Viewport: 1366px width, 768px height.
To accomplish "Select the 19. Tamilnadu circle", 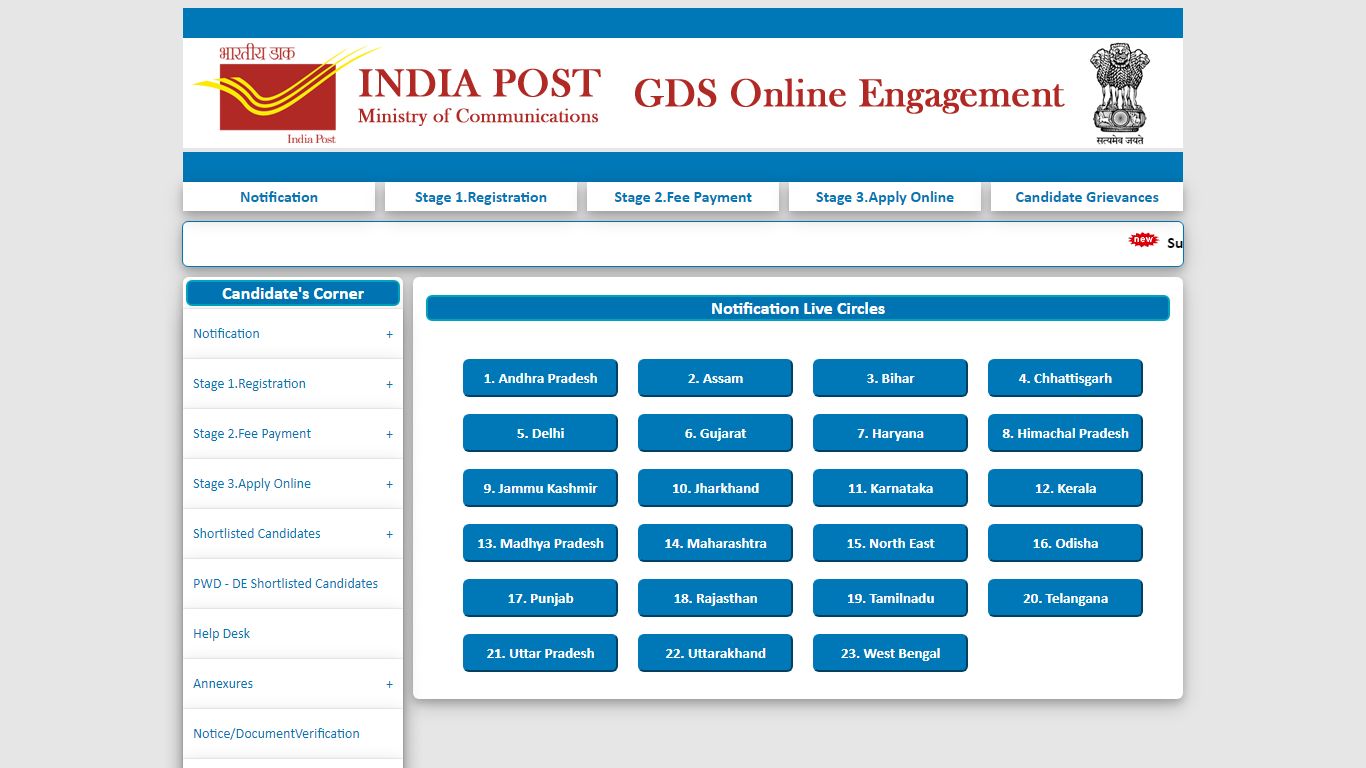I will coord(890,598).
